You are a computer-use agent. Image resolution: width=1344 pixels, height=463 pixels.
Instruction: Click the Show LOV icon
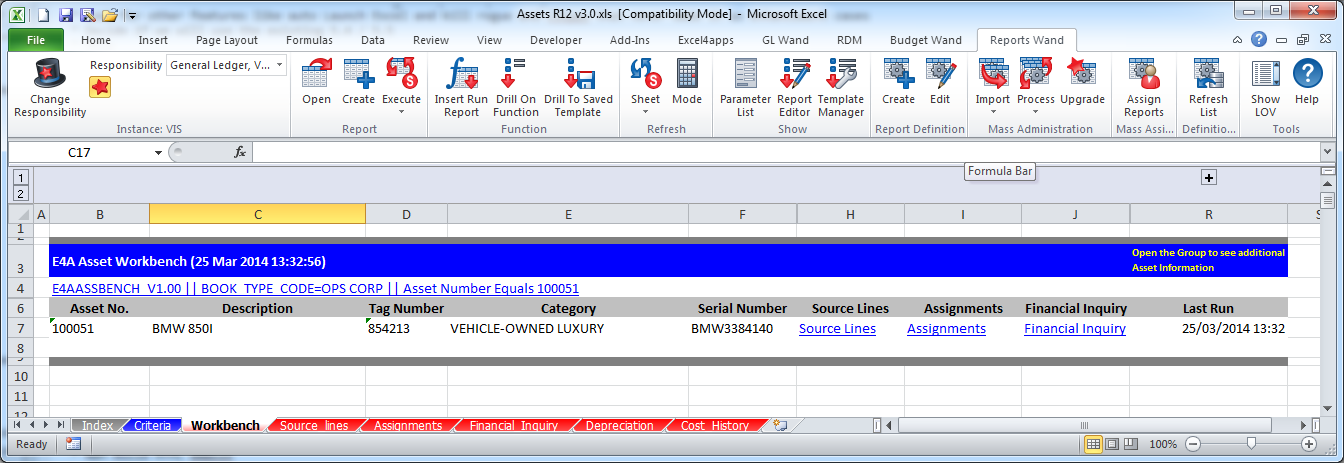click(x=1265, y=74)
